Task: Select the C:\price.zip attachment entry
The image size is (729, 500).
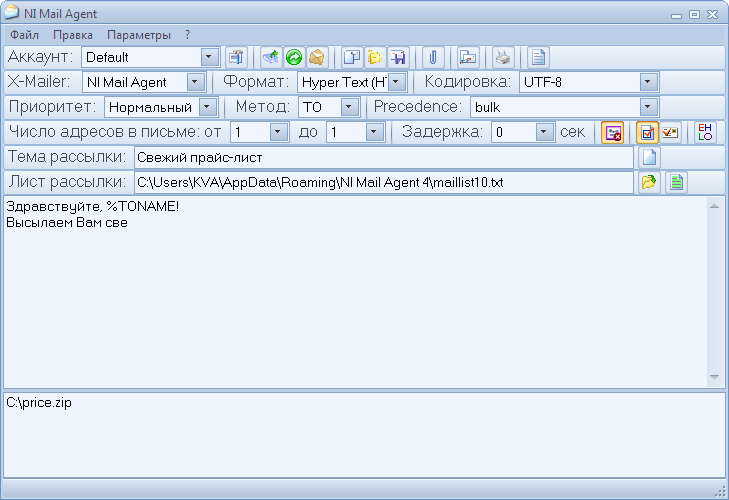Action: click(39, 403)
